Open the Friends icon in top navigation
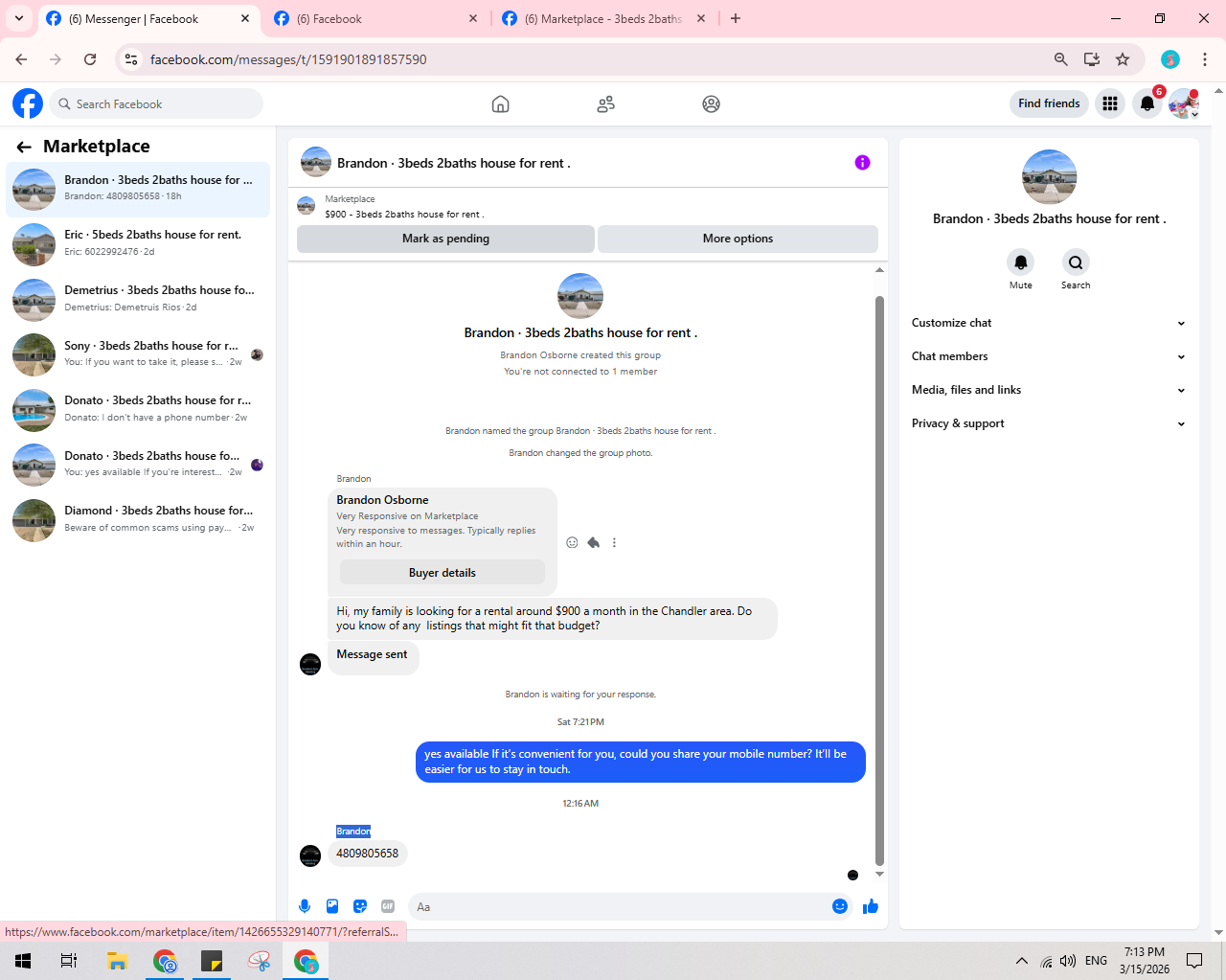This screenshot has height=980, width=1226. click(605, 104)
